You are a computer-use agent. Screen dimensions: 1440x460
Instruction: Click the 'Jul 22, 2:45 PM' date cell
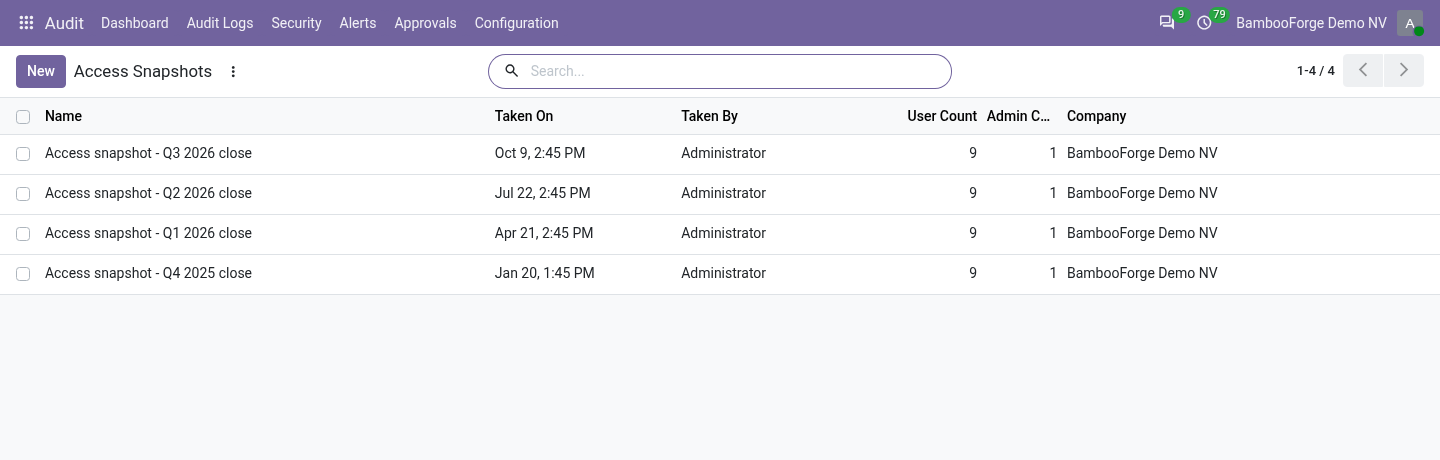click(543, 193)
